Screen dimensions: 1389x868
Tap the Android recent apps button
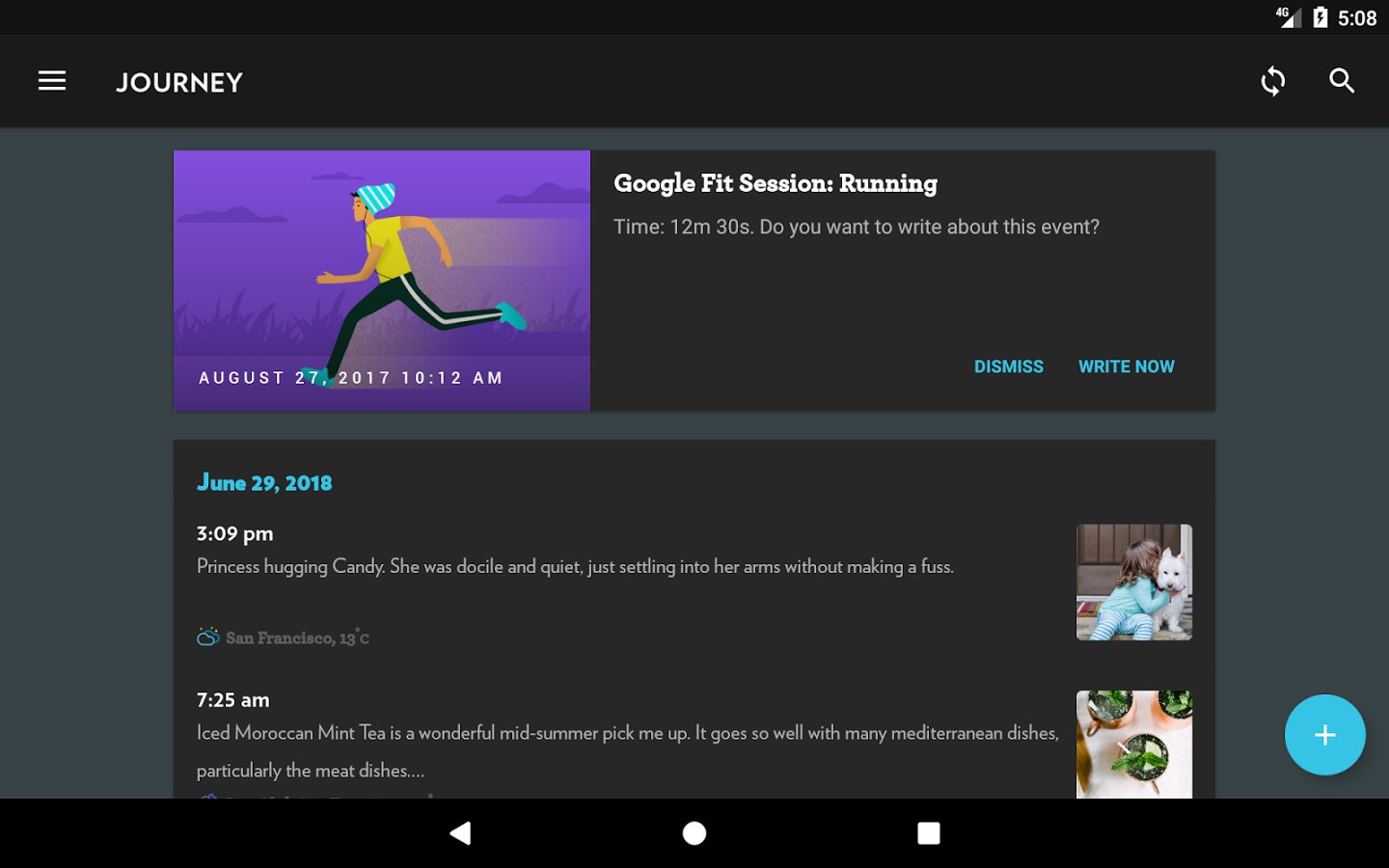pyautogui.click(x=929, y=833)
